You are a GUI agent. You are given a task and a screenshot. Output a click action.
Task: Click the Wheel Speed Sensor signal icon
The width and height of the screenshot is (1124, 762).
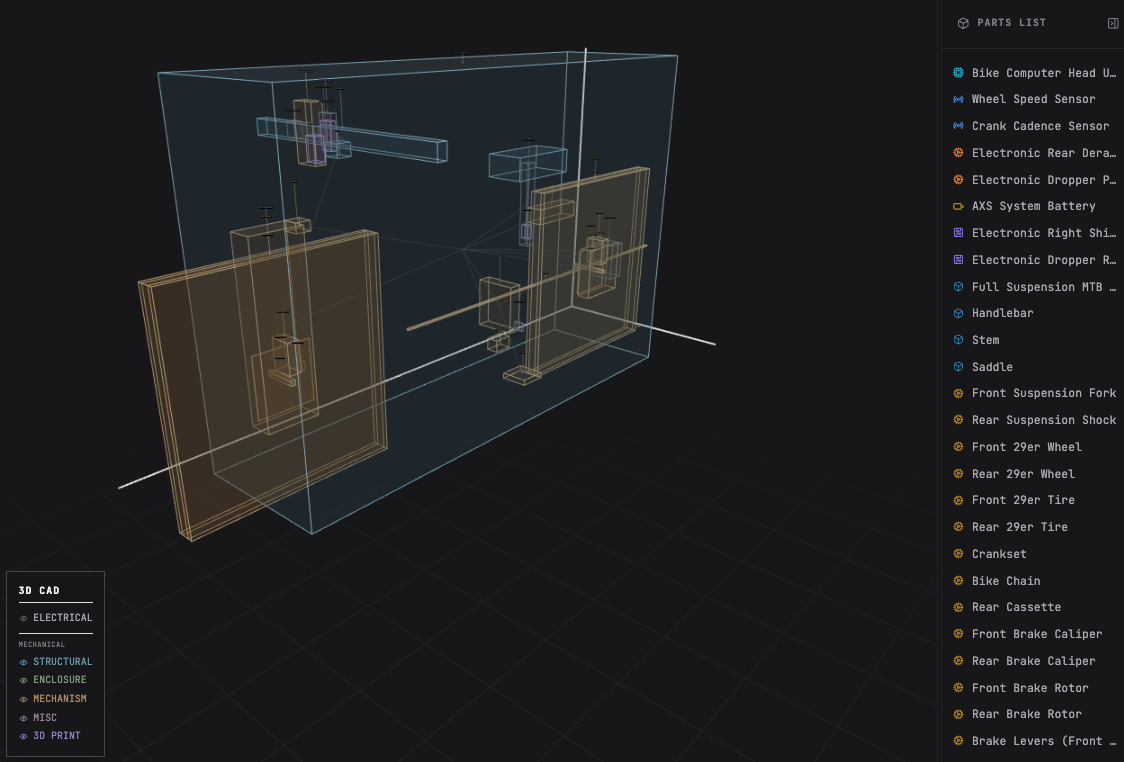tap(958, 99)
